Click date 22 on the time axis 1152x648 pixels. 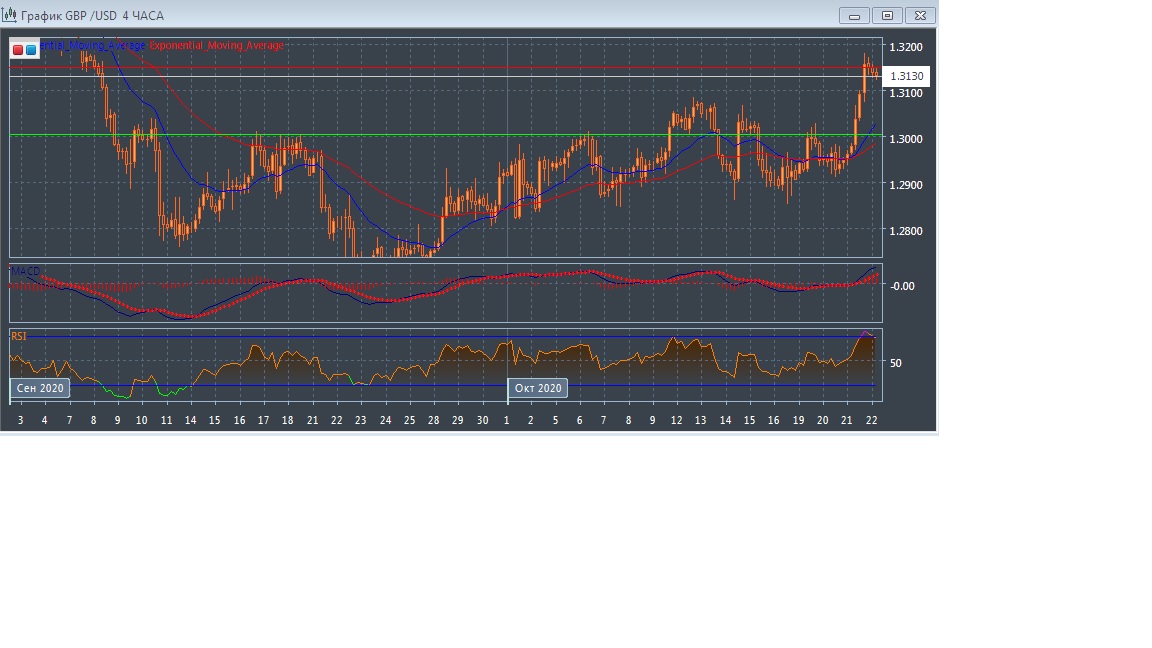[871, 420]
